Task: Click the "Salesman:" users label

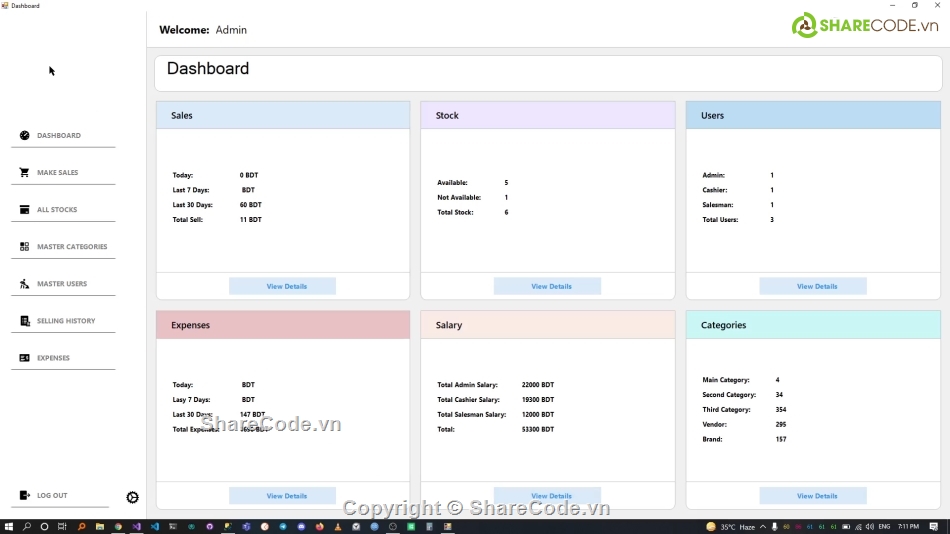Action: 718,205
